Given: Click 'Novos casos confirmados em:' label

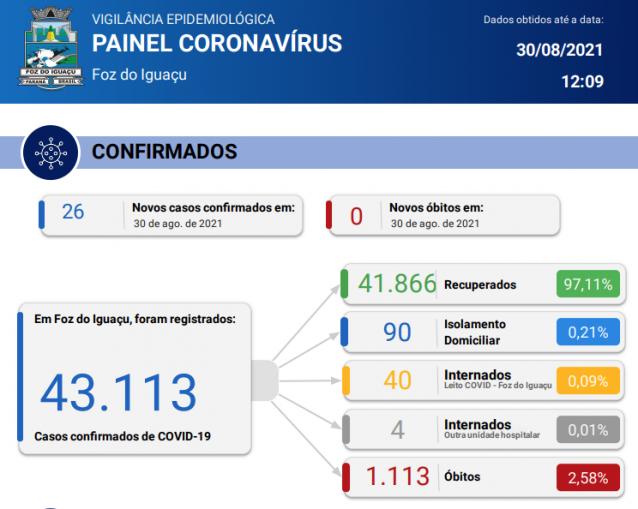Looking at the screenshot, I should (213, 208).
